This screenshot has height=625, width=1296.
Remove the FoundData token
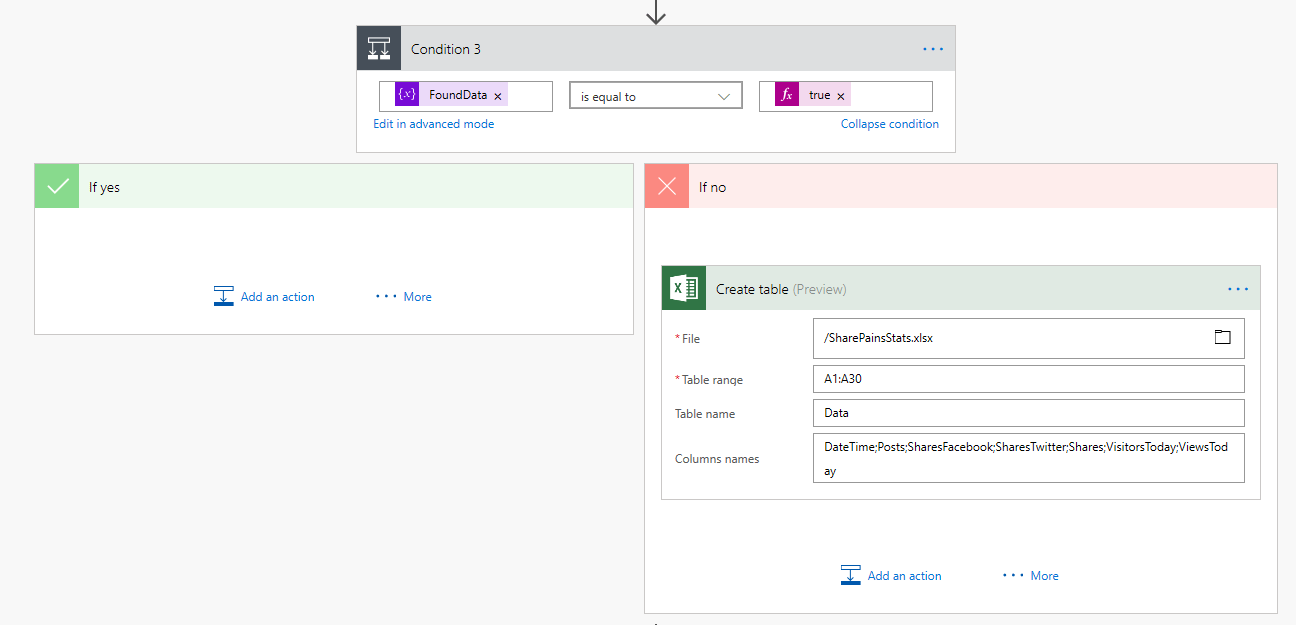click(x=498, y=96)
